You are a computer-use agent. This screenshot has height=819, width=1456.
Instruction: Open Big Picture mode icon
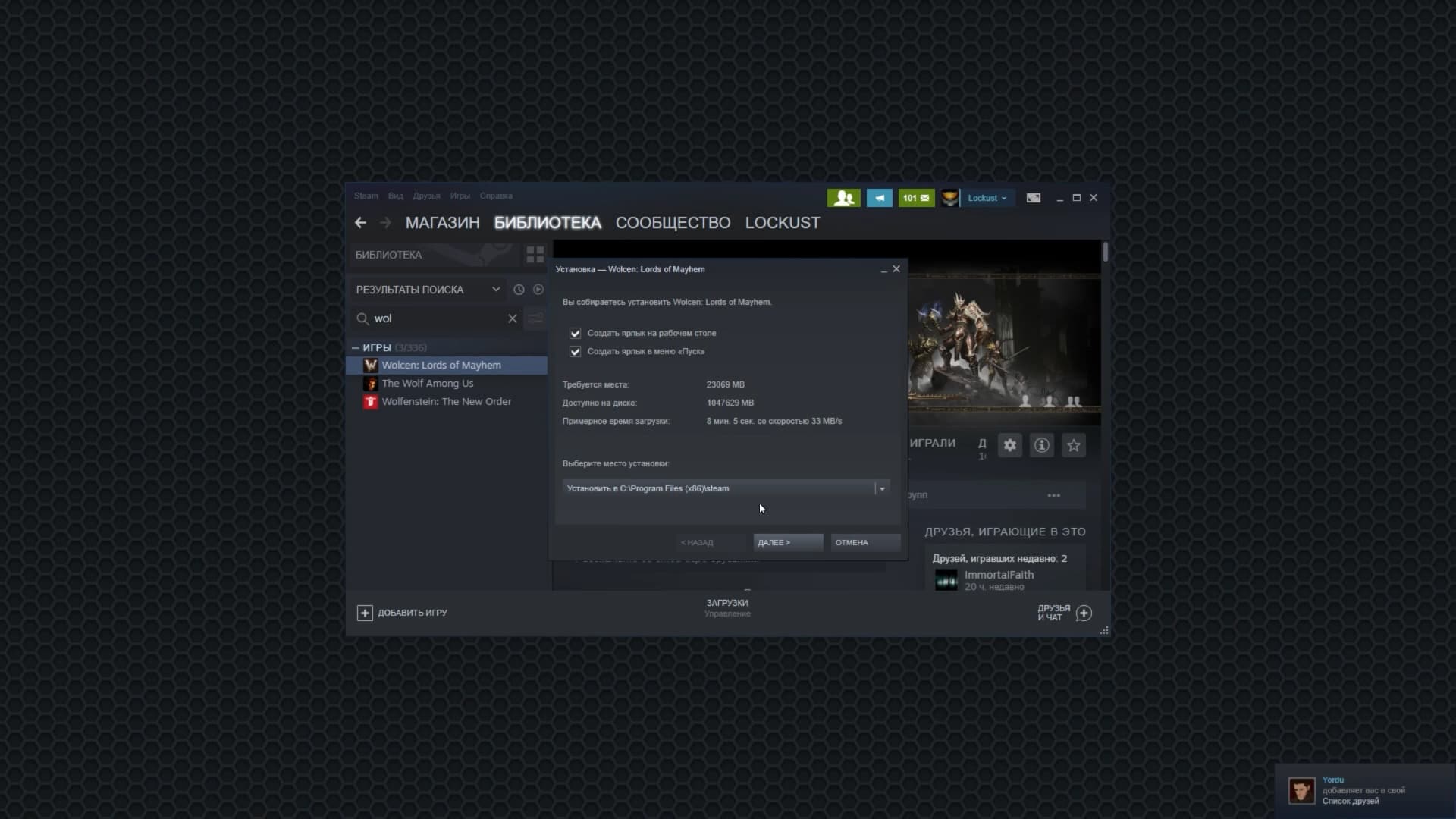click(1033, 198)
